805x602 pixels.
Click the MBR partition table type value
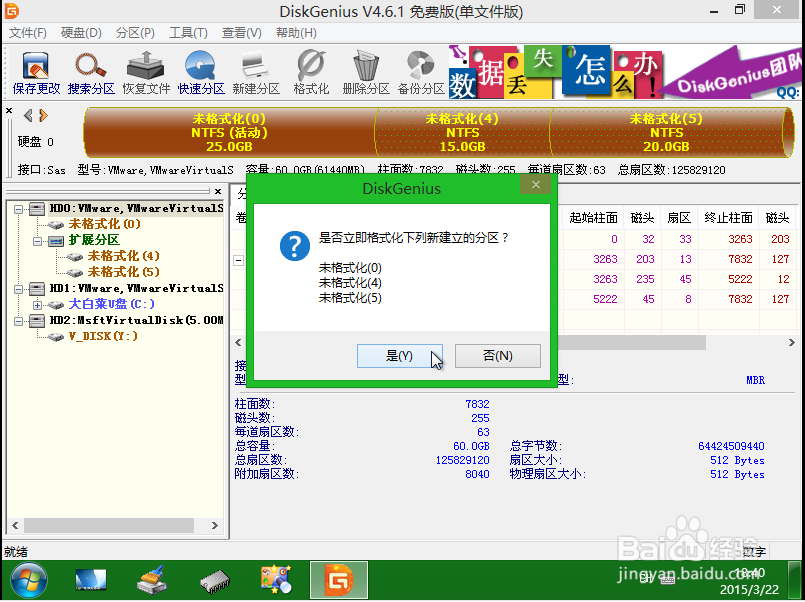point(755,380)
